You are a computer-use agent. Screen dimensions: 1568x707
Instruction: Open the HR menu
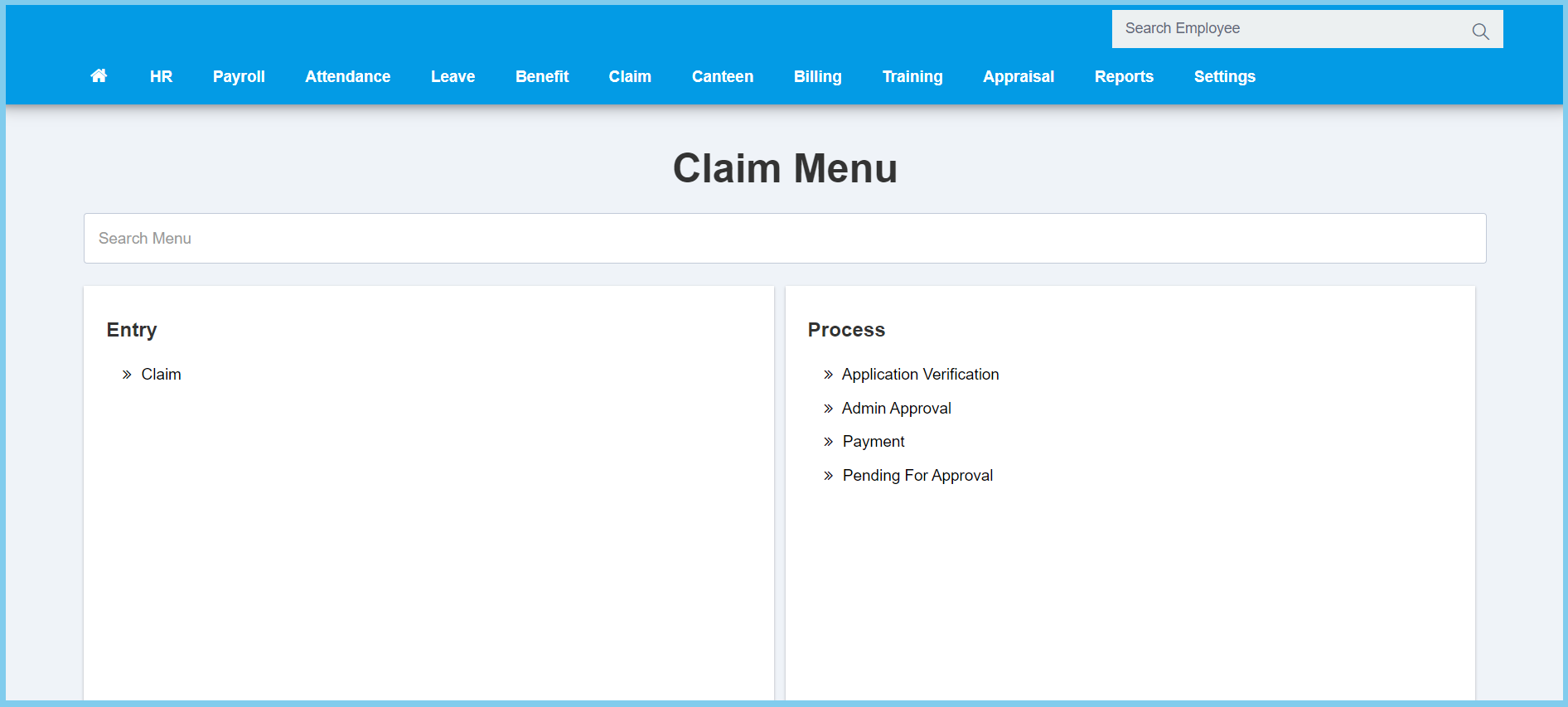[x=161, y=76]
